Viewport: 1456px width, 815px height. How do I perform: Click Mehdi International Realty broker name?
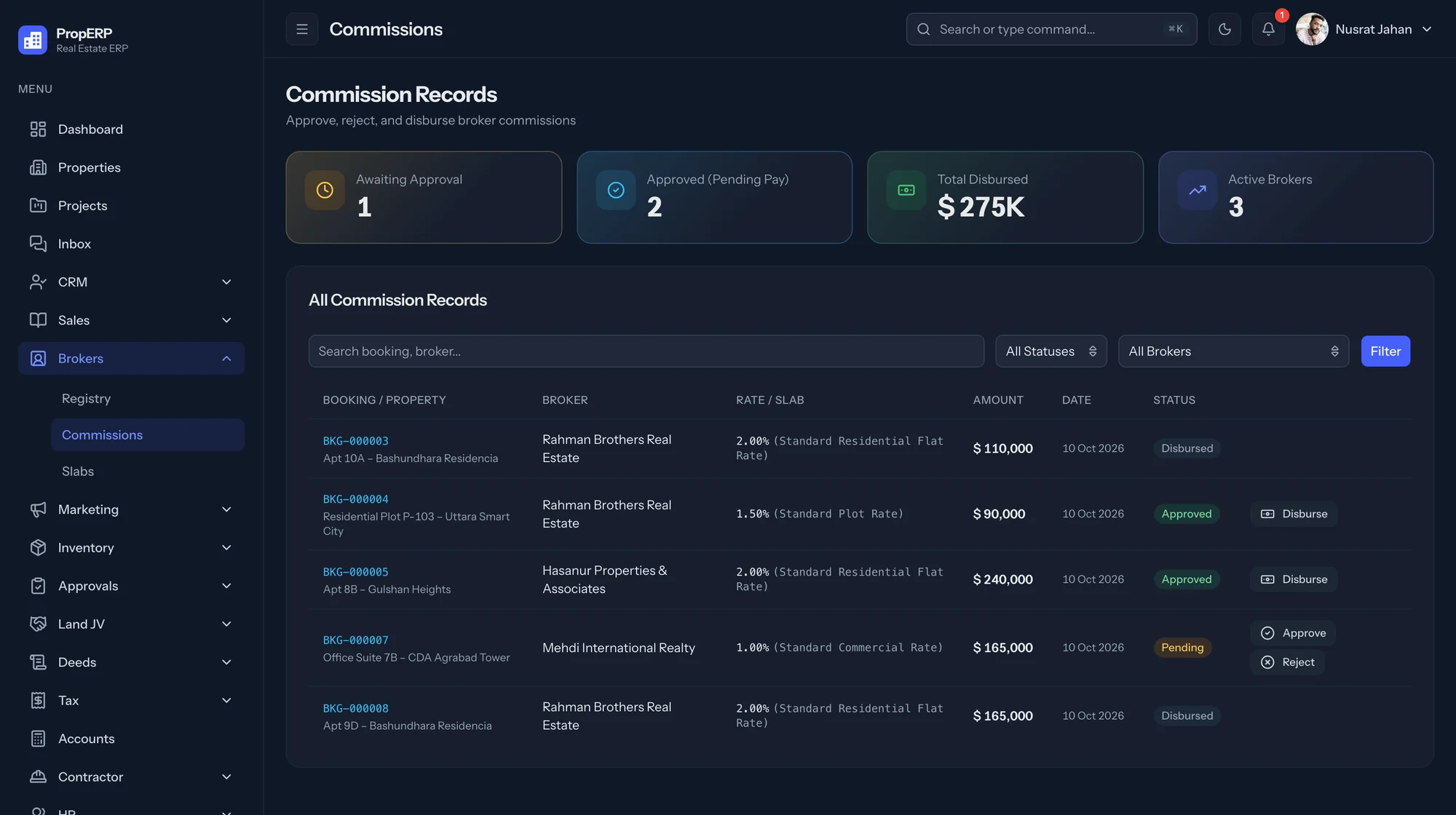click(618, 648)
